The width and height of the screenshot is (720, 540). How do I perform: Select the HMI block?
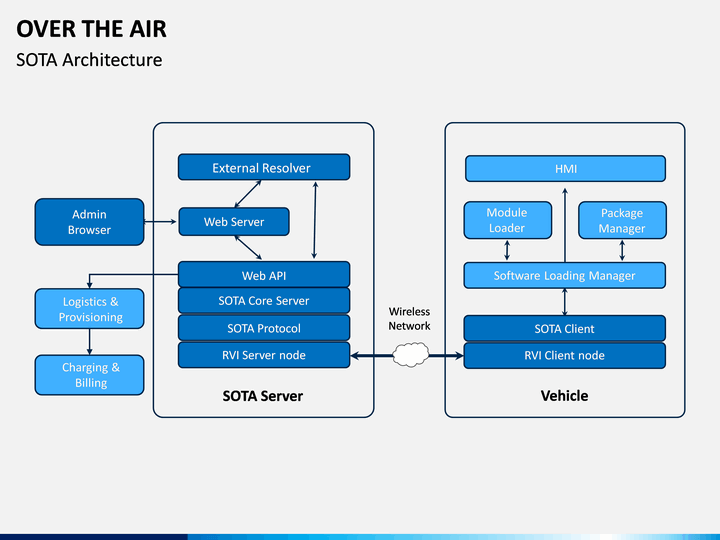[x=566, y=169]
